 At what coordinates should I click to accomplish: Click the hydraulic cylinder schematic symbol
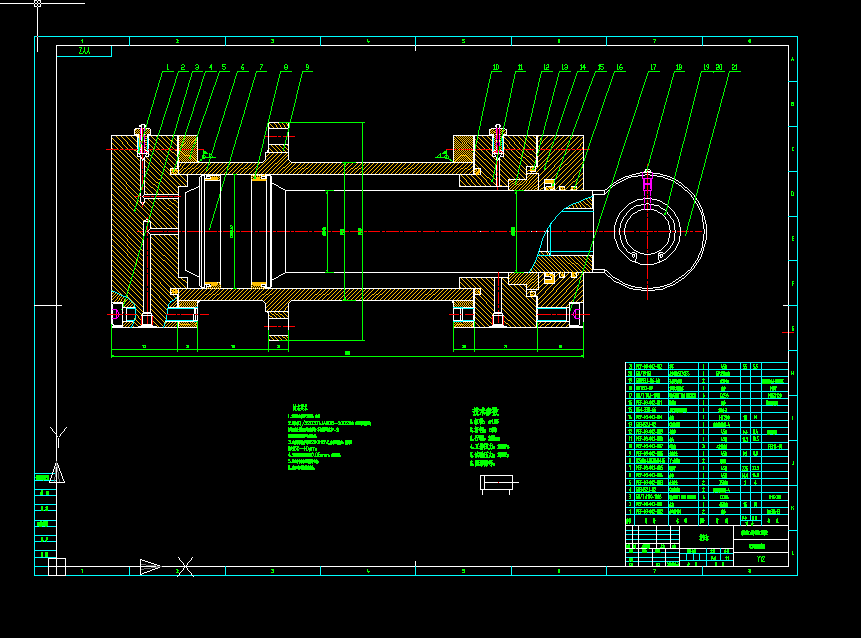(x=499, y=484)
